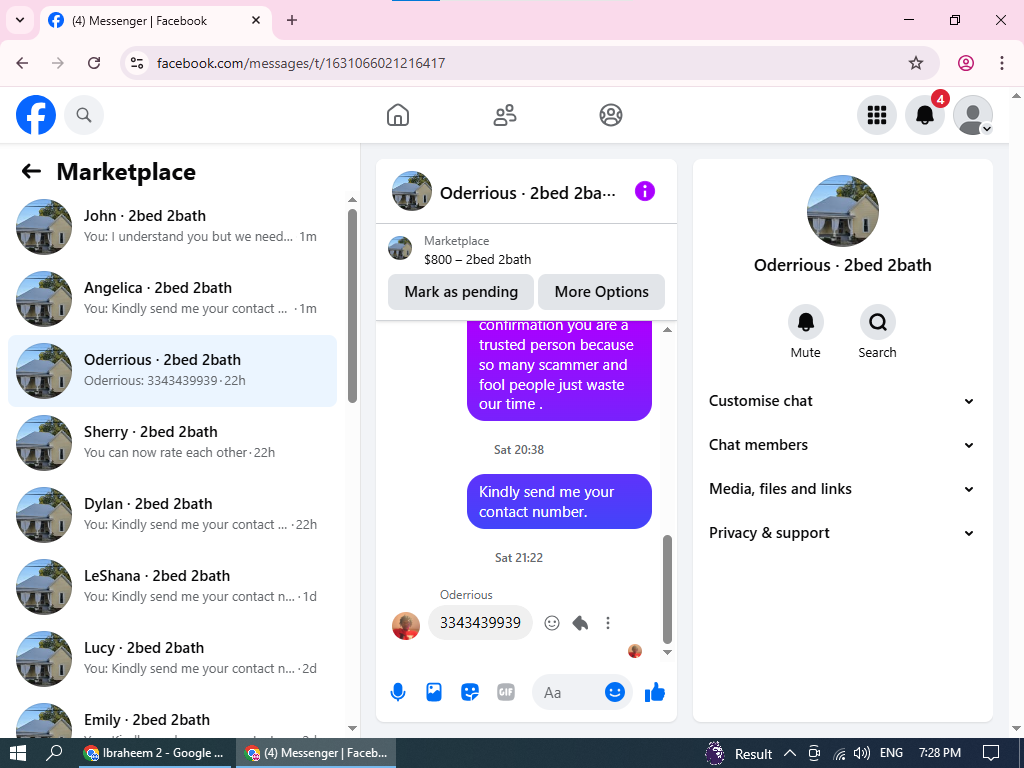Navigate back with browser back arrow
The height and width of the screenshot is (768, 1024).
point(22,63)
